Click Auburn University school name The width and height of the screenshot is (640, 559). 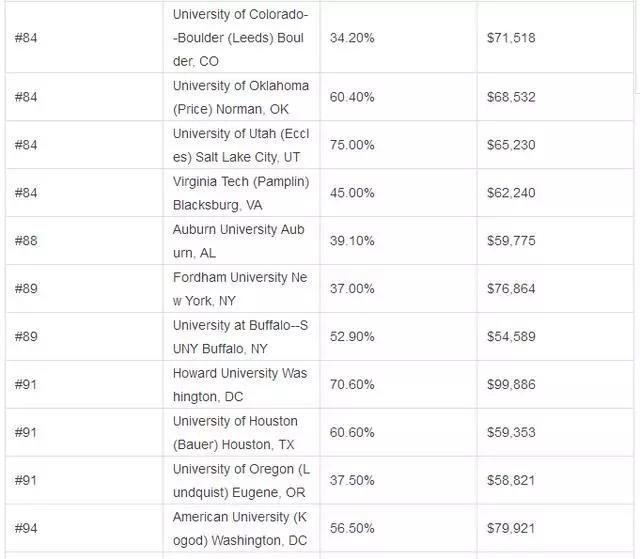tap(238, 241)
